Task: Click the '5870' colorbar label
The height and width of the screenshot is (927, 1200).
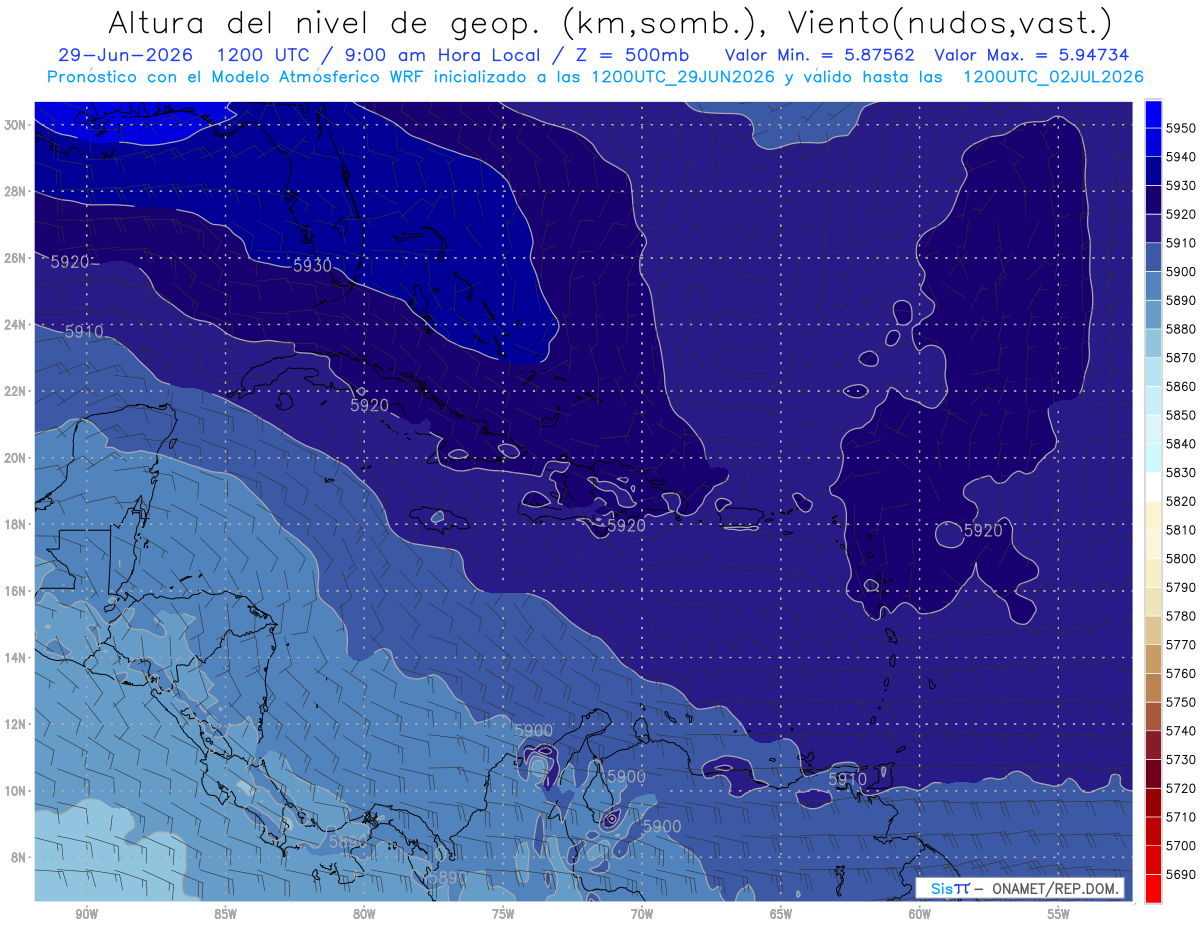Action: [1181, 357]
